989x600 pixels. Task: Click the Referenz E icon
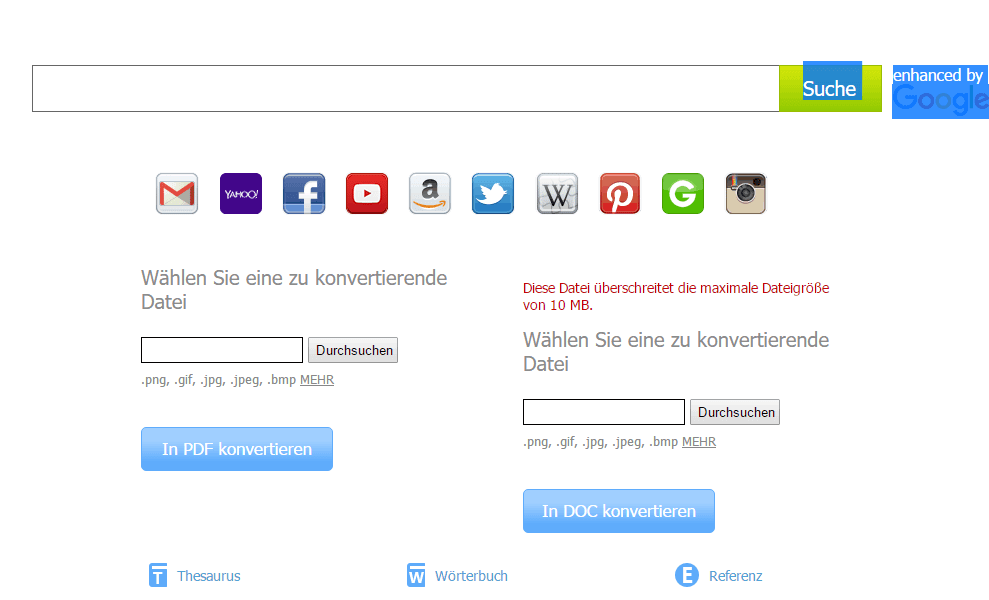[687, 575]
